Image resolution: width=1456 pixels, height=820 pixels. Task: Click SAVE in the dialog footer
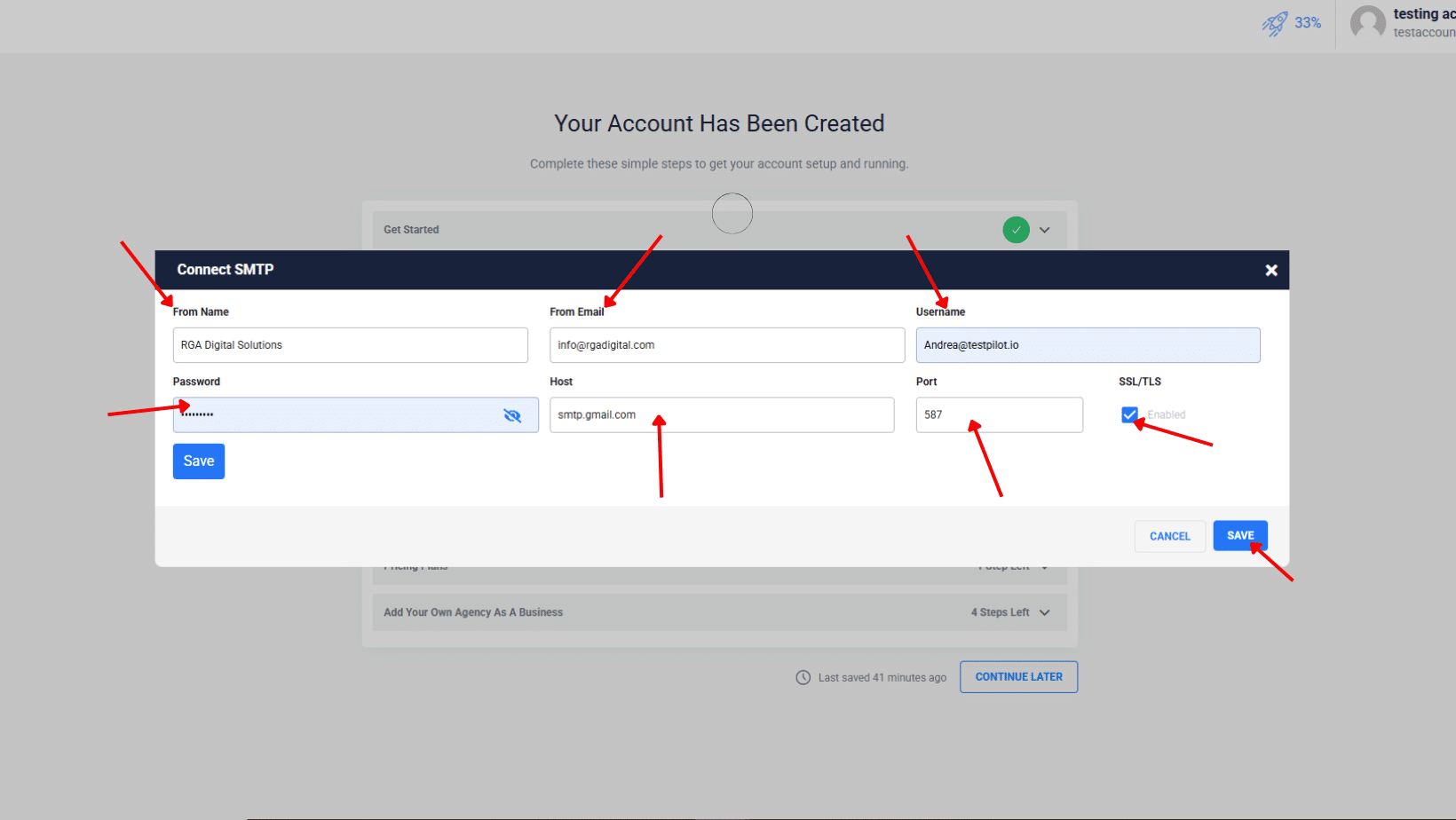(1240, 536)
